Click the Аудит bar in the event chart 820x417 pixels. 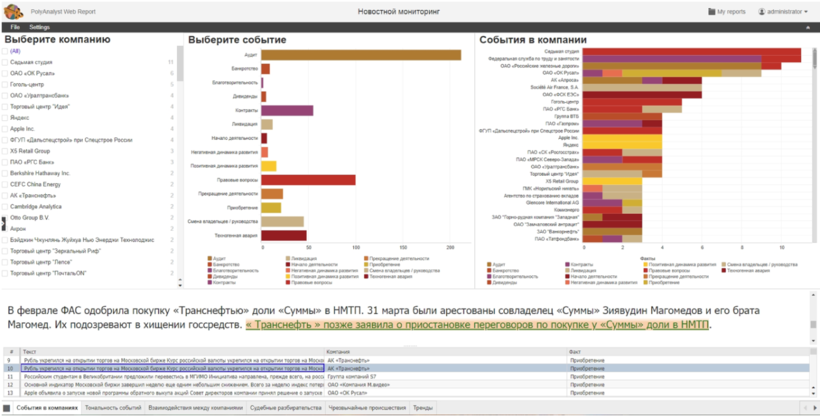coord(361,55)
